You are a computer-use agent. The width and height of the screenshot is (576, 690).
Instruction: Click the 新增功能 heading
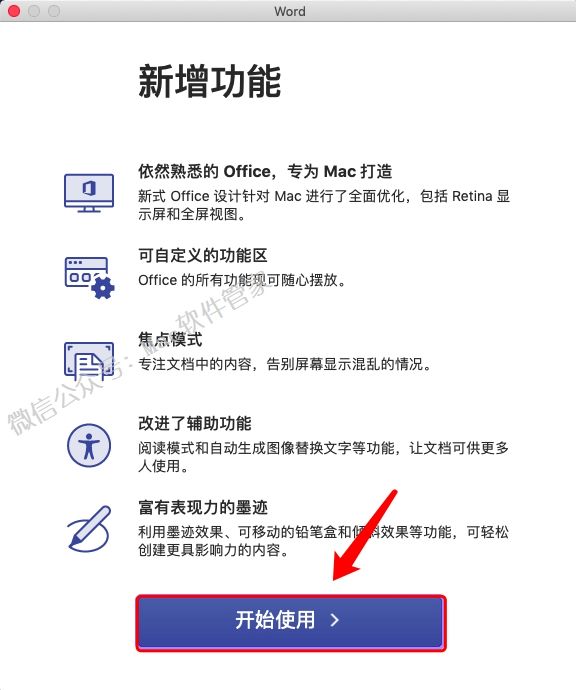click(x=210, y=81)
